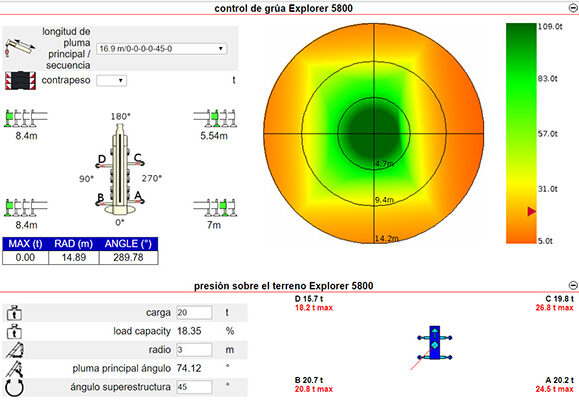This screenshot has width=579, height=405.
Task: Click the blue crane ground pressure diagram
Action: click(x=435, y=343)
